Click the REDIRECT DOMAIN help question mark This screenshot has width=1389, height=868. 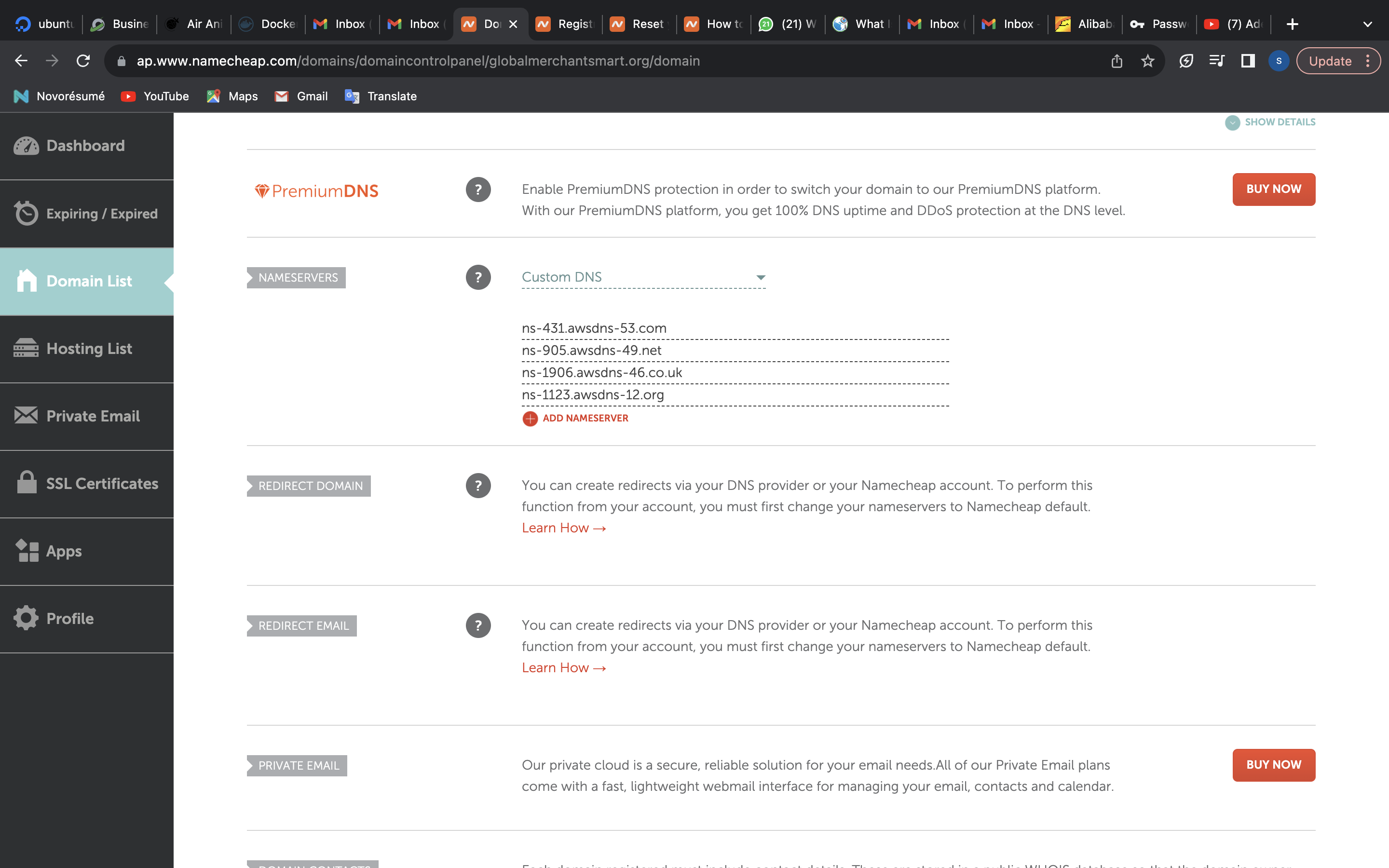coord(479,486)
